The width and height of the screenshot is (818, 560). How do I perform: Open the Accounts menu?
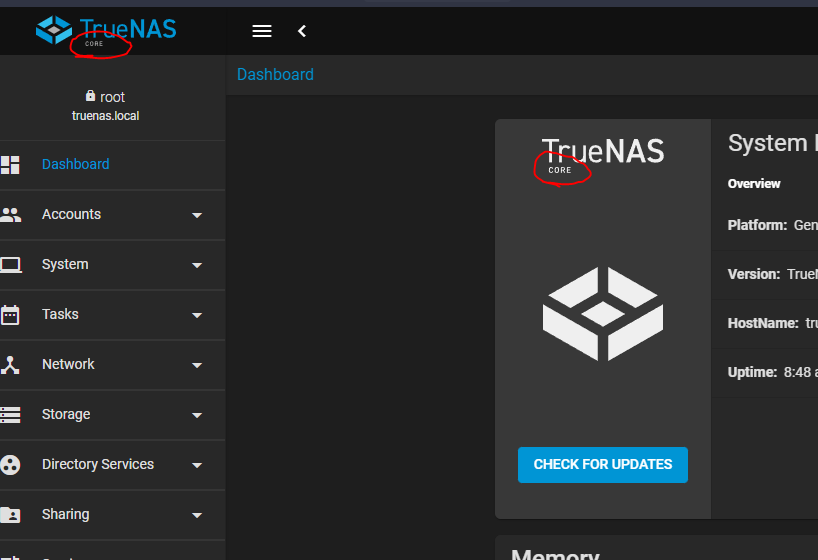[113, 215]
